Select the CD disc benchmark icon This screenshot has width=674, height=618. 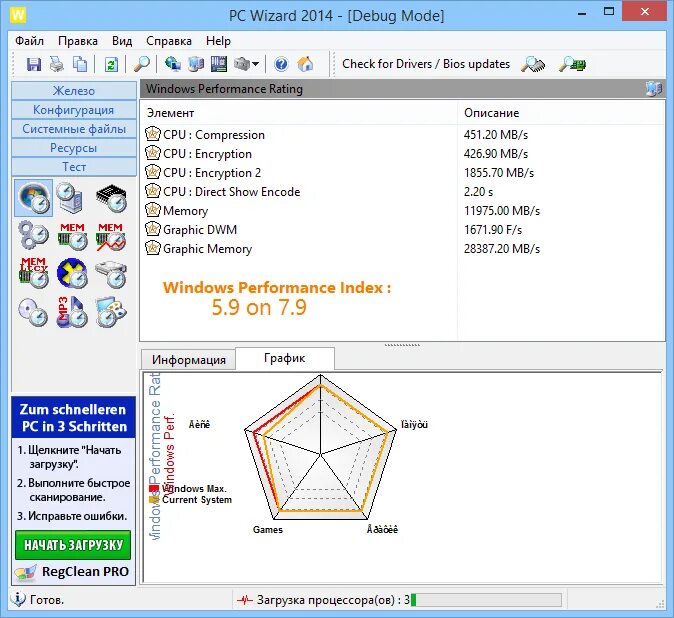33,312
